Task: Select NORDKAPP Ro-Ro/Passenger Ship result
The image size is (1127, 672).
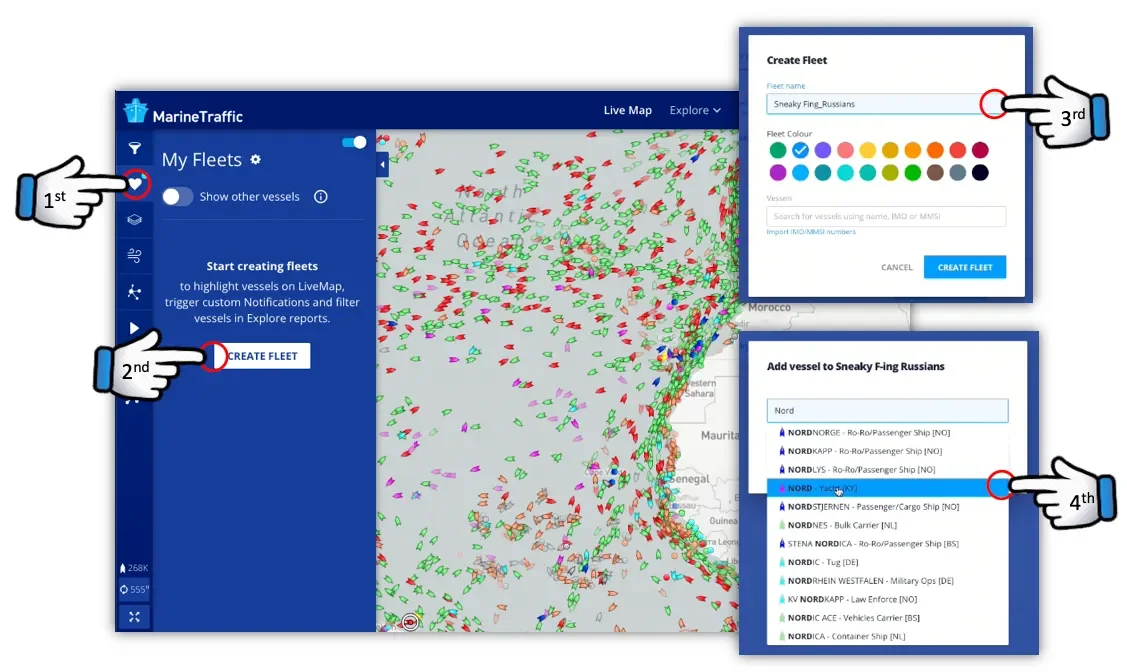Action: point(887,451)
